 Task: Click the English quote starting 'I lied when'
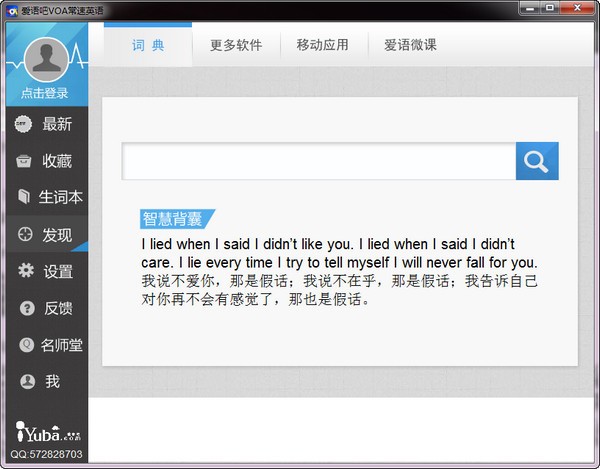coord(339,253)
